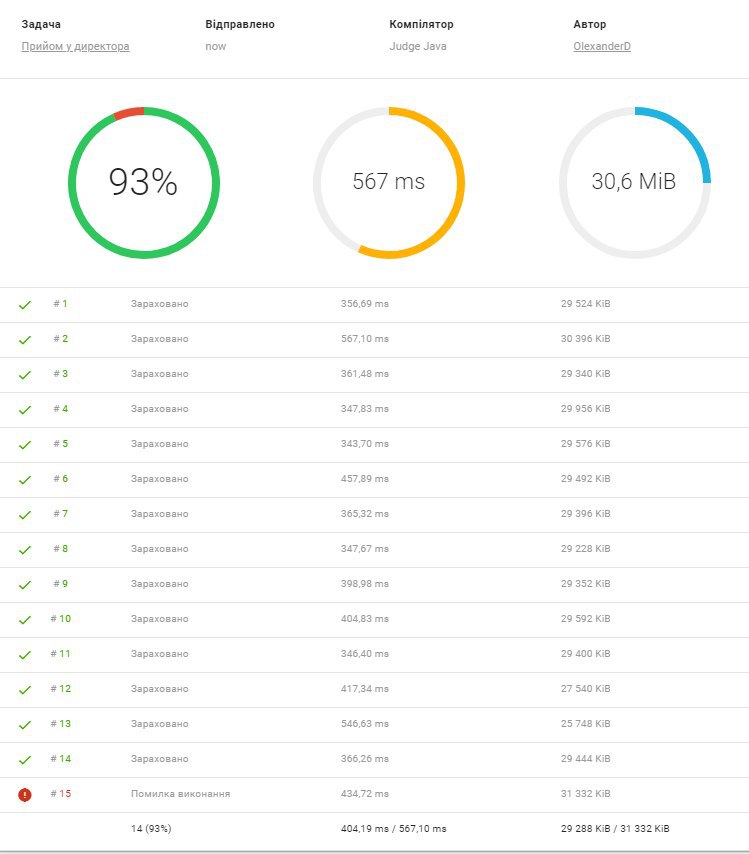The height and width of the screenshot is (854, 749).
Task: Click the memory value 29 492 KiB
Action: [x=586, y=479]
